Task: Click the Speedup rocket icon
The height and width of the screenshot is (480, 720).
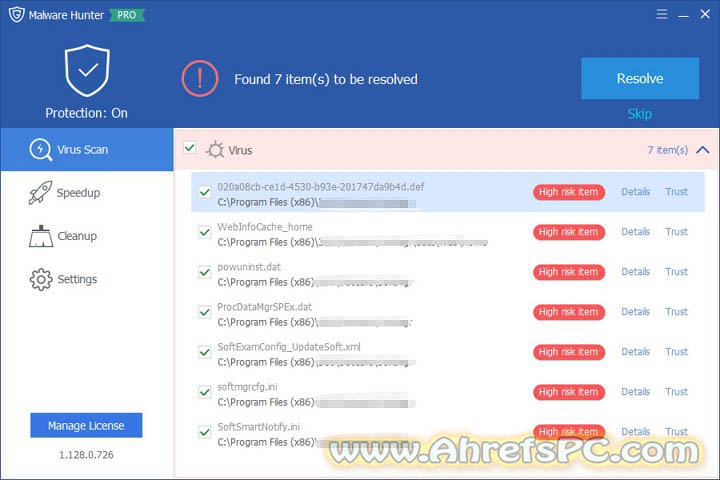Action: tap(40, 193)
